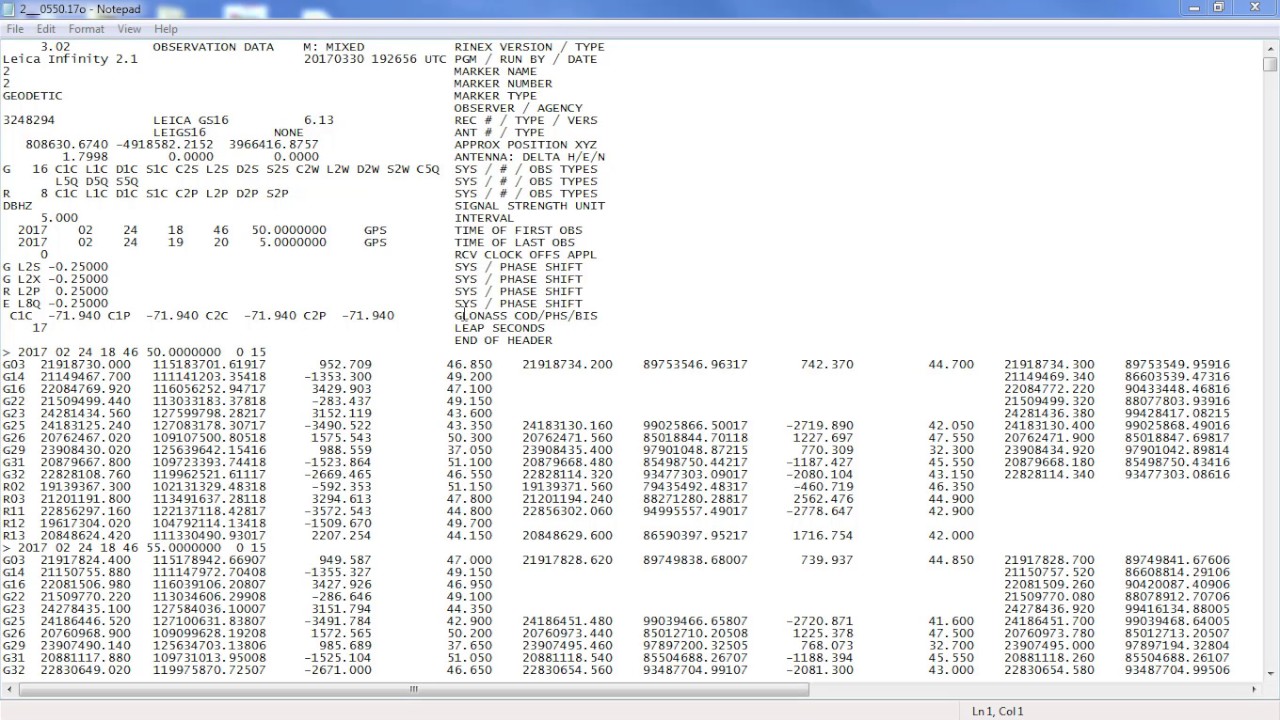This screenshot has height=720, width=1280.
Task: Click the label 'ANTENNA: DELTA H/E/N'
Action: (x=529, y=157)
